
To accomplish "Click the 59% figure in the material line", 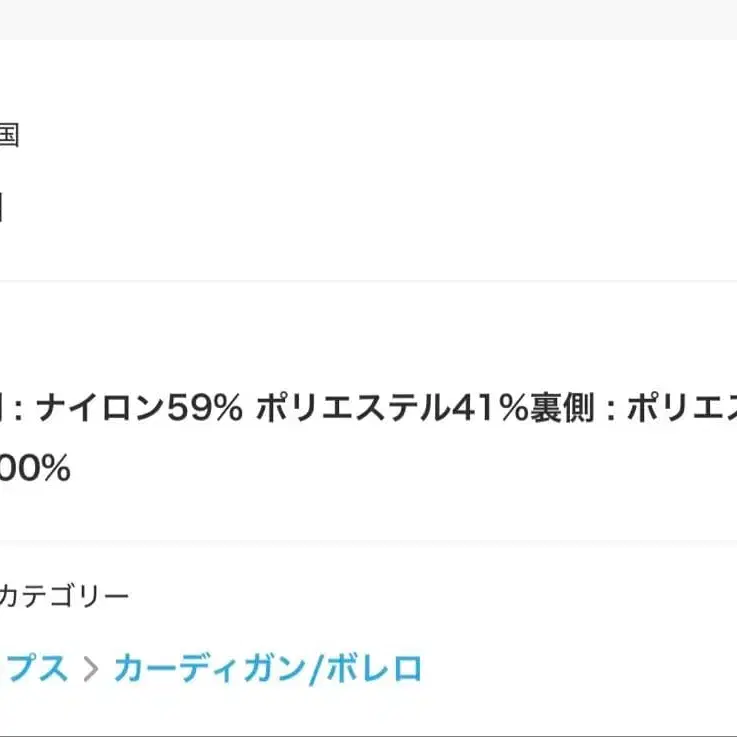I will click(x=207, y=409).
